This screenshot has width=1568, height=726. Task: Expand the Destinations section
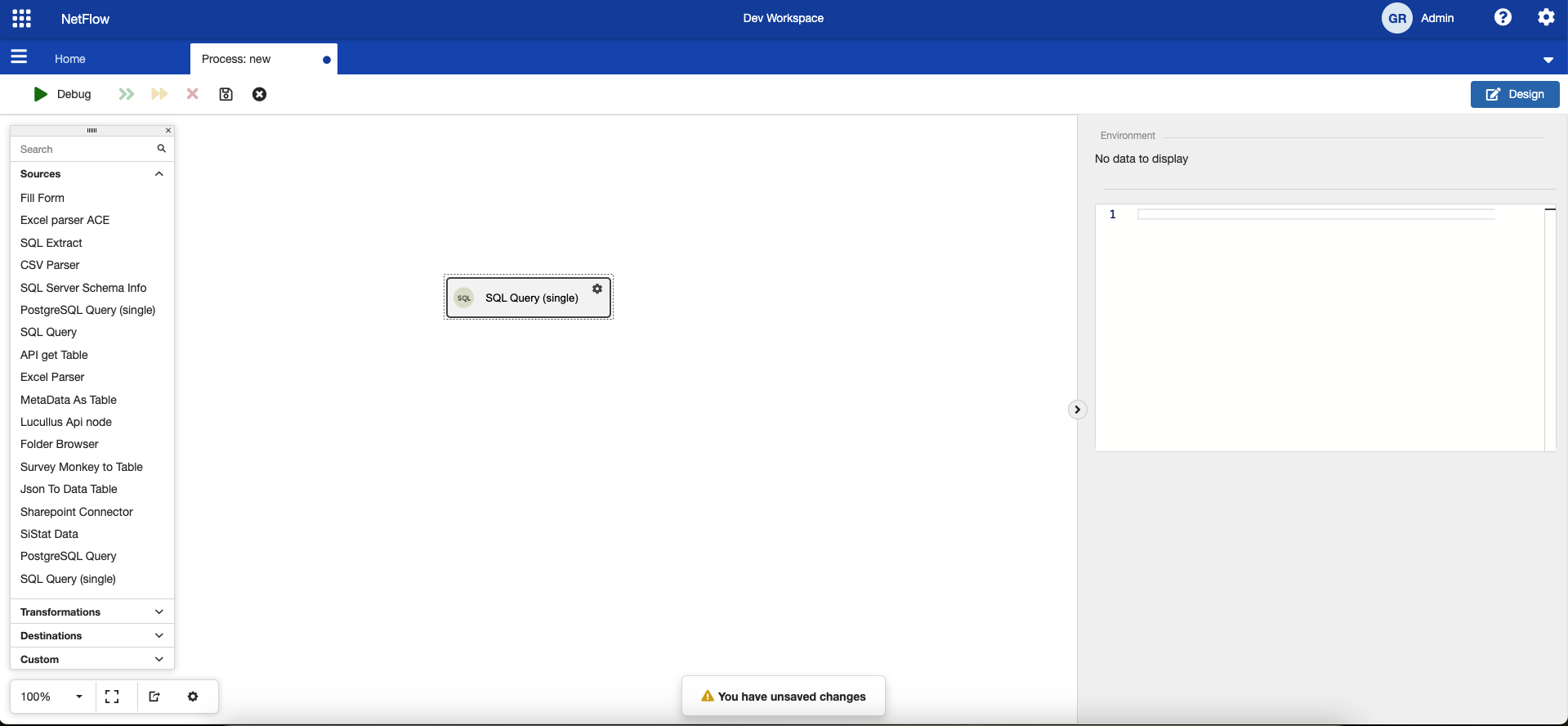159,635
